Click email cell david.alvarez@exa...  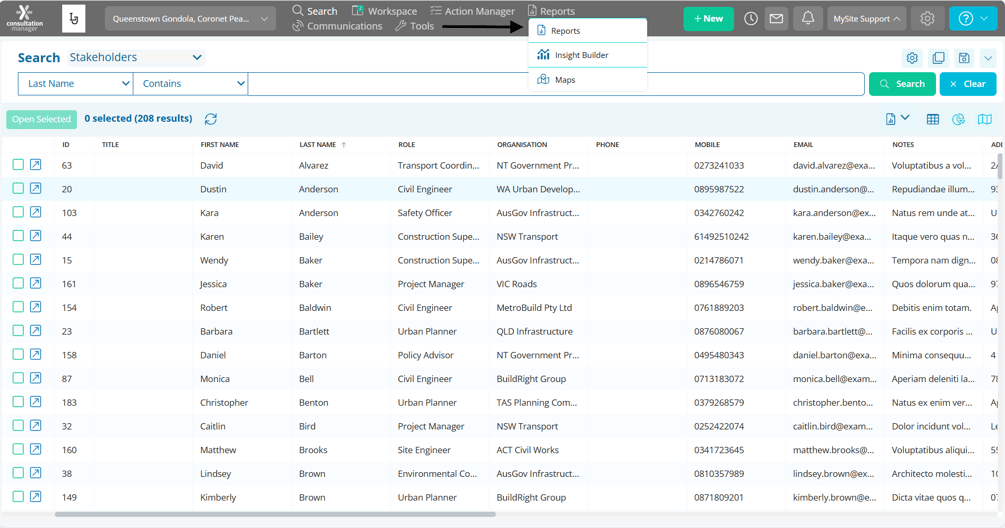(x=833, y=165)
